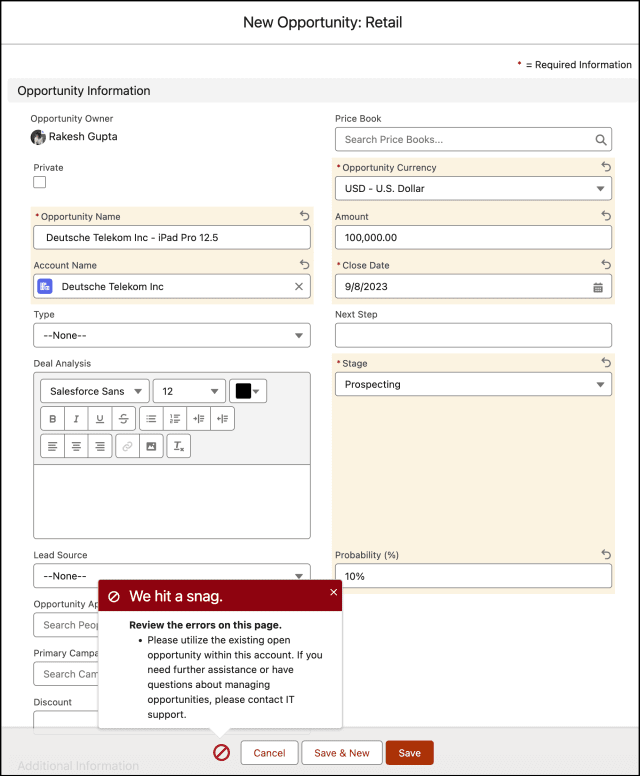This screenshot has height=776, width=640.
Task: Center align the text
Action: (x=76, y=446)
